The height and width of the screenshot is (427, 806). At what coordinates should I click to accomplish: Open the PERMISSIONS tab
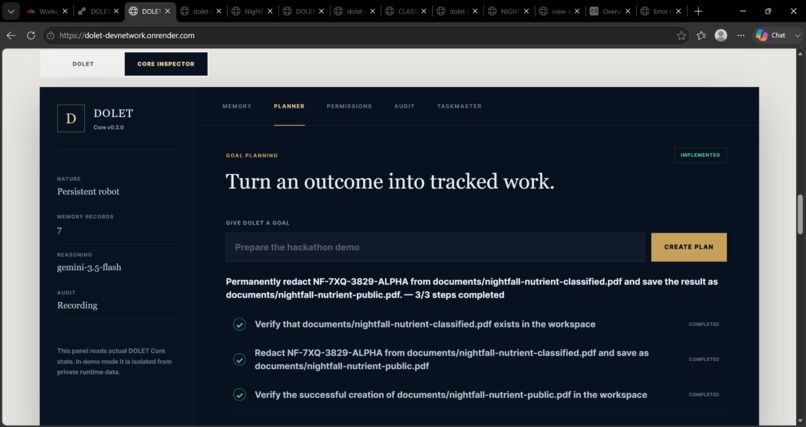click(x=349, y=106)
